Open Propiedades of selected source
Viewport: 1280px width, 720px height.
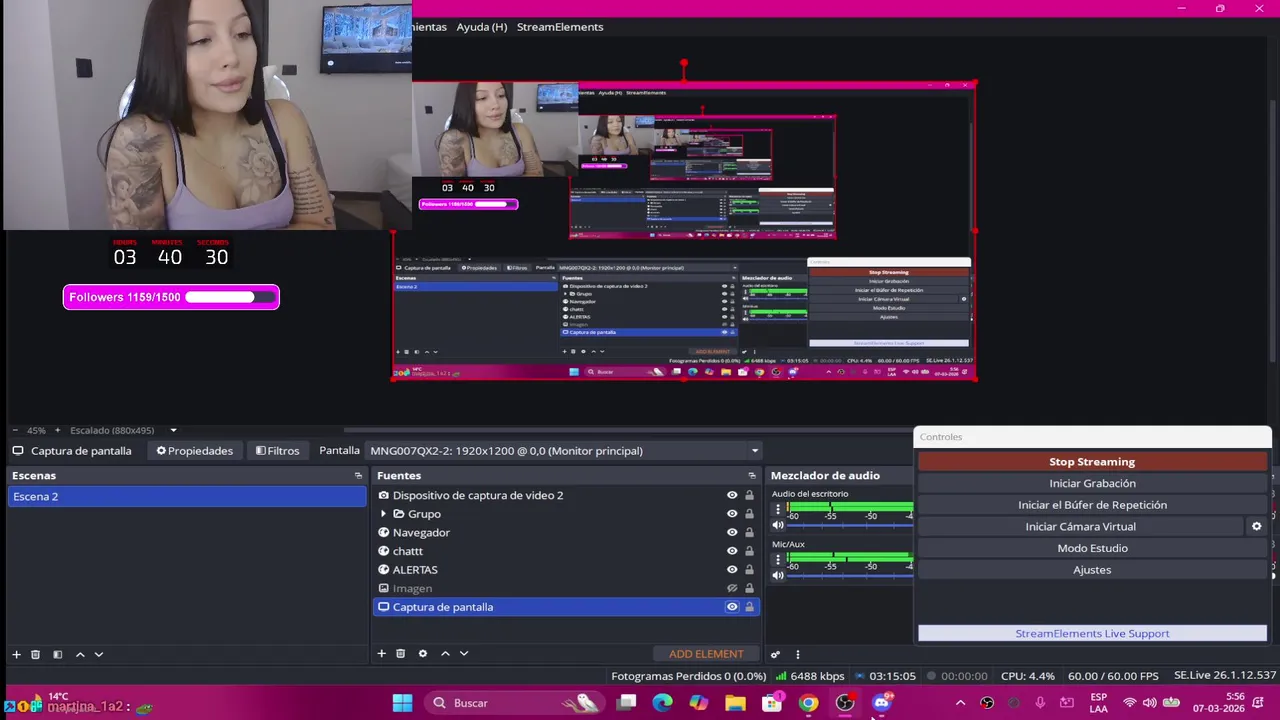pos(195,451)
